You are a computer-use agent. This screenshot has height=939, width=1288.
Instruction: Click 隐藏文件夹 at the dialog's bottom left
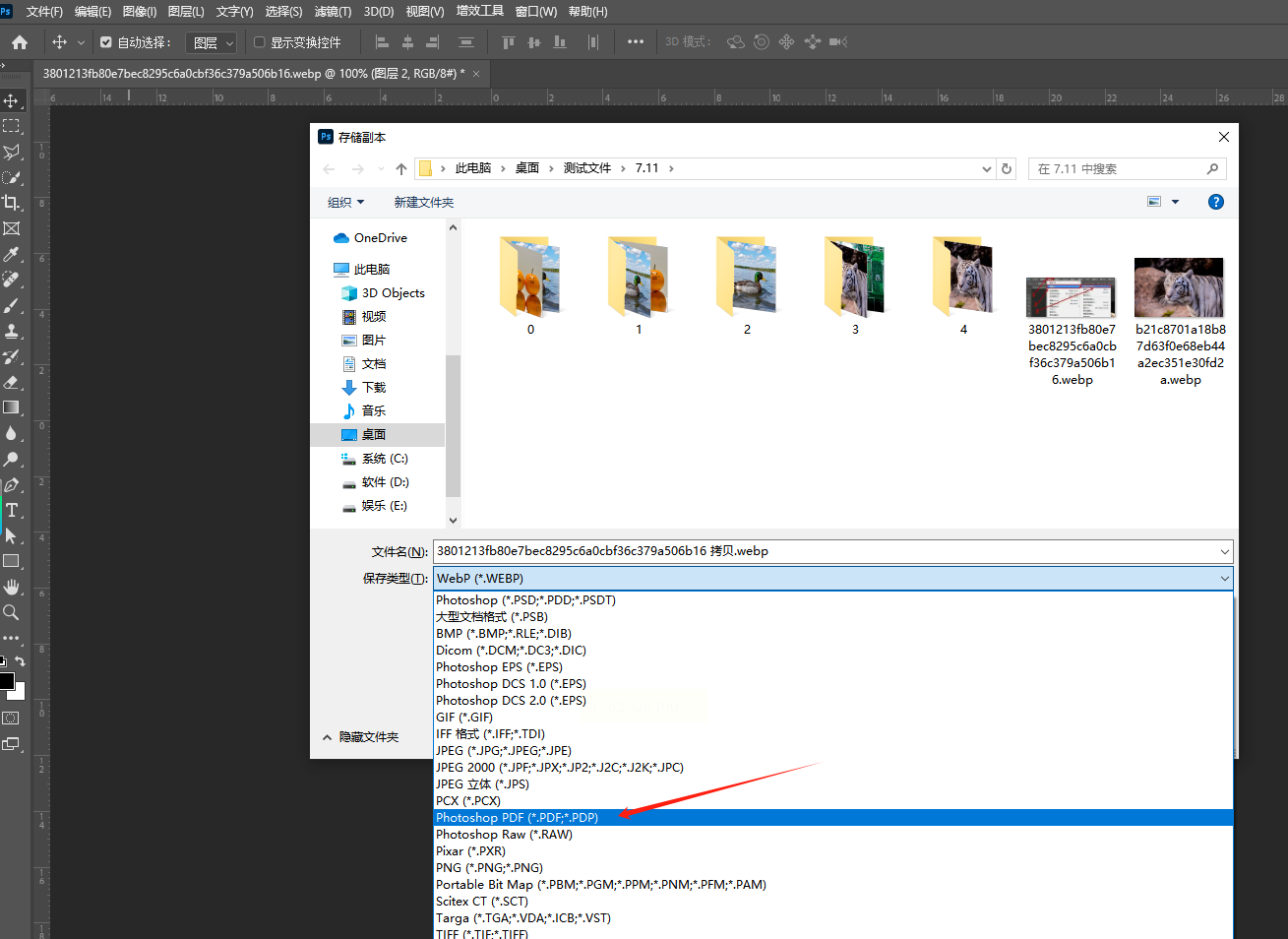(361, 736)
